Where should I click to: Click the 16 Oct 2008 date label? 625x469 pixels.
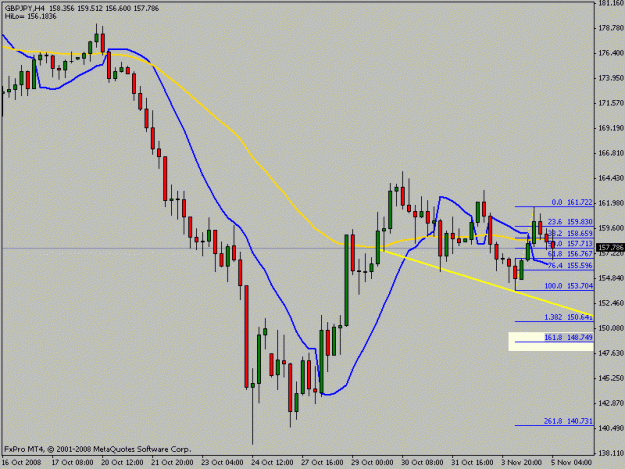click(22, 463)
